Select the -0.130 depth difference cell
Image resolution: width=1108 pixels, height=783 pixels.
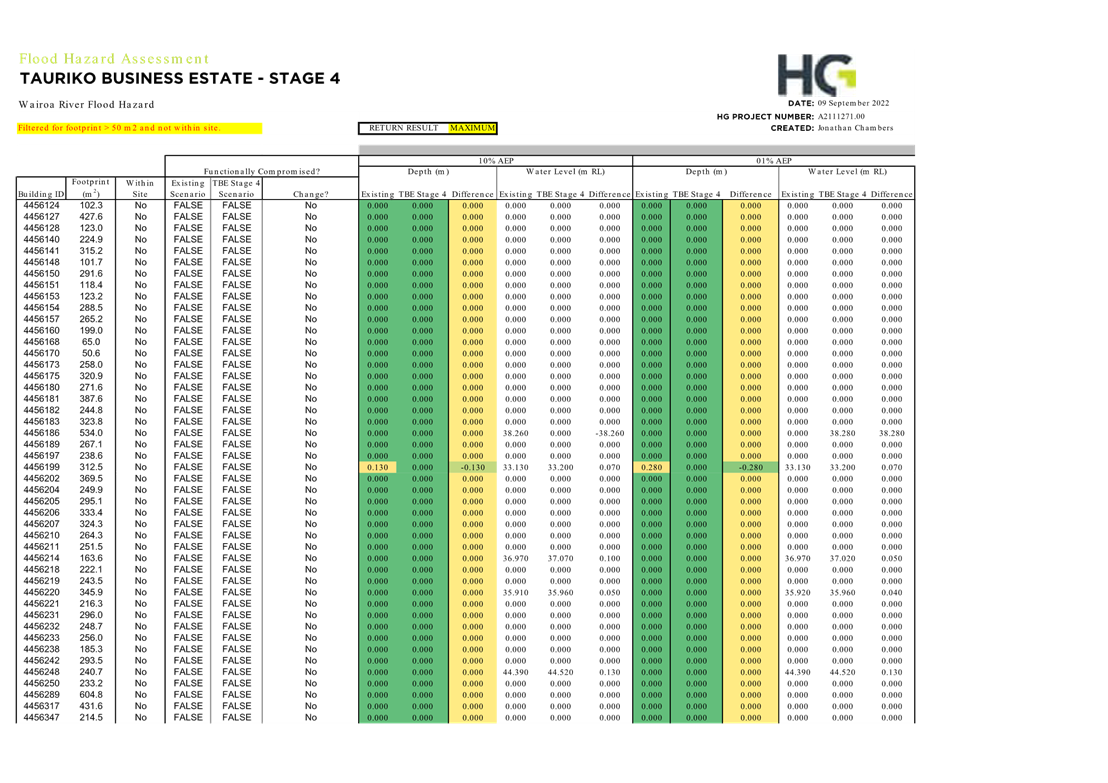pyautogui.click(x=472, y=467)
